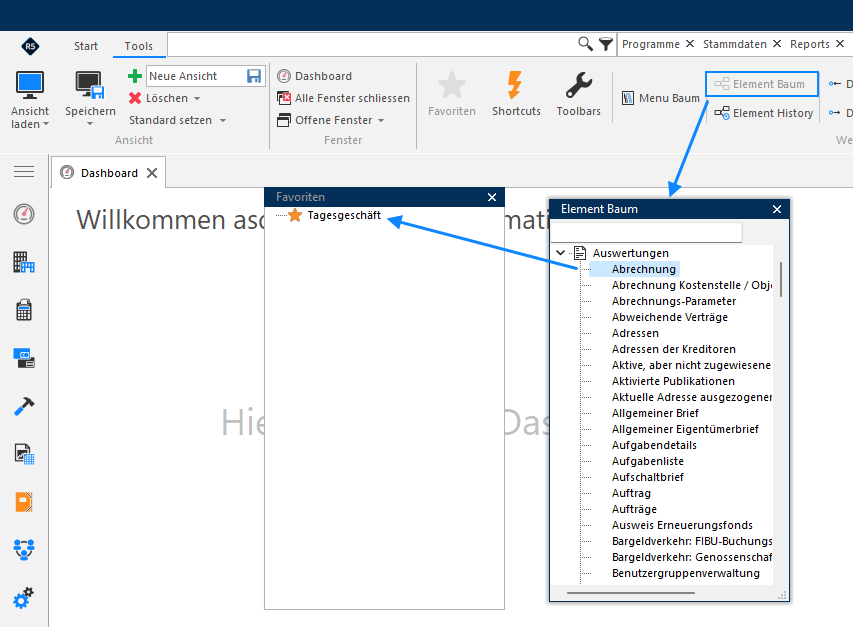This screenshot has width=853, height=627.
Task: Select Ausweis Erneuerungsfonds tree item
Action: pyautogui.click(x=682, y=525)
